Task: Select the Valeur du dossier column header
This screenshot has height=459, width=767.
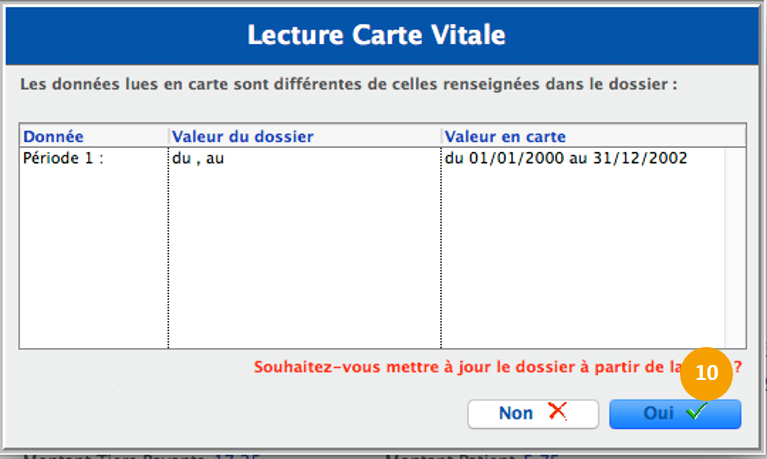Action: pyautogui.click(x=243, y=136)
